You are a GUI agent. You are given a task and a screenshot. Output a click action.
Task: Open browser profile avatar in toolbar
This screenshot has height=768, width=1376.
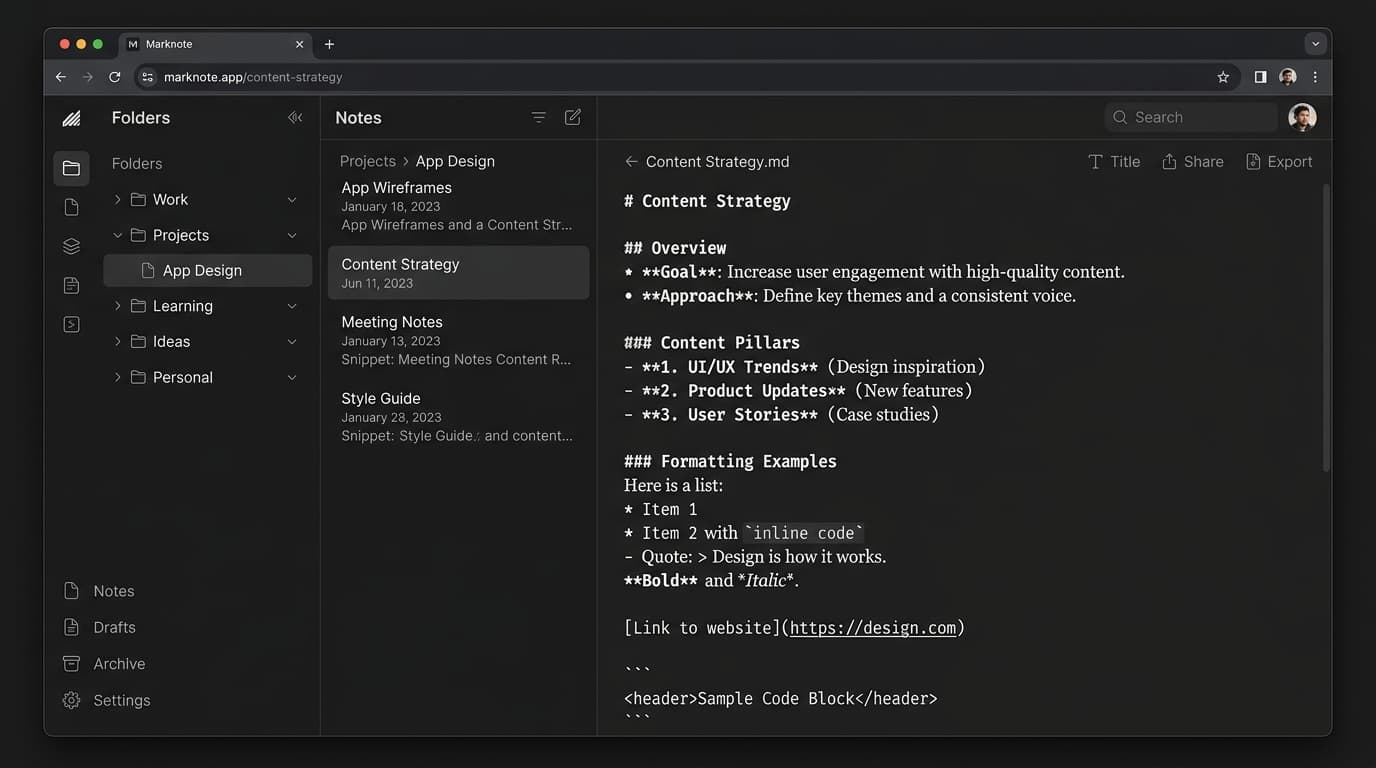pos(1288,77)
